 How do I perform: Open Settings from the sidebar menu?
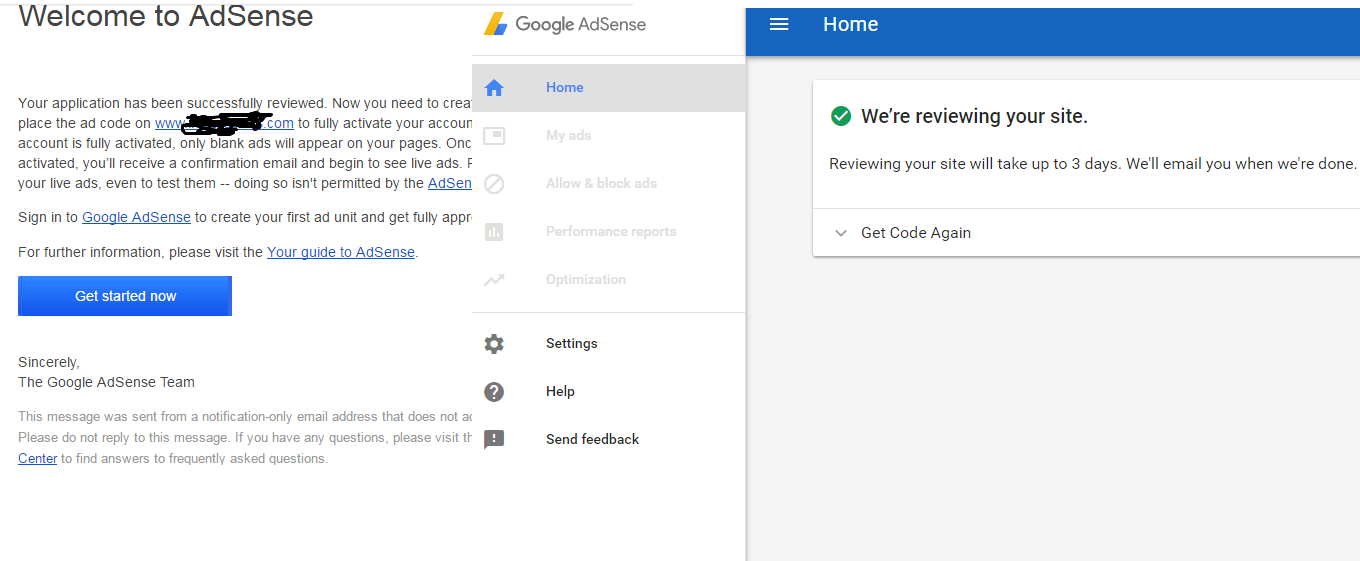(571, 344)
